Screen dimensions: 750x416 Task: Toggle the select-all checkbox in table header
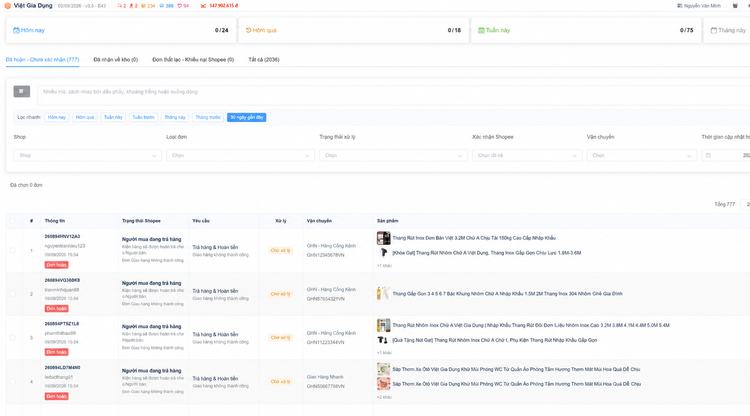tap(12, 221)
